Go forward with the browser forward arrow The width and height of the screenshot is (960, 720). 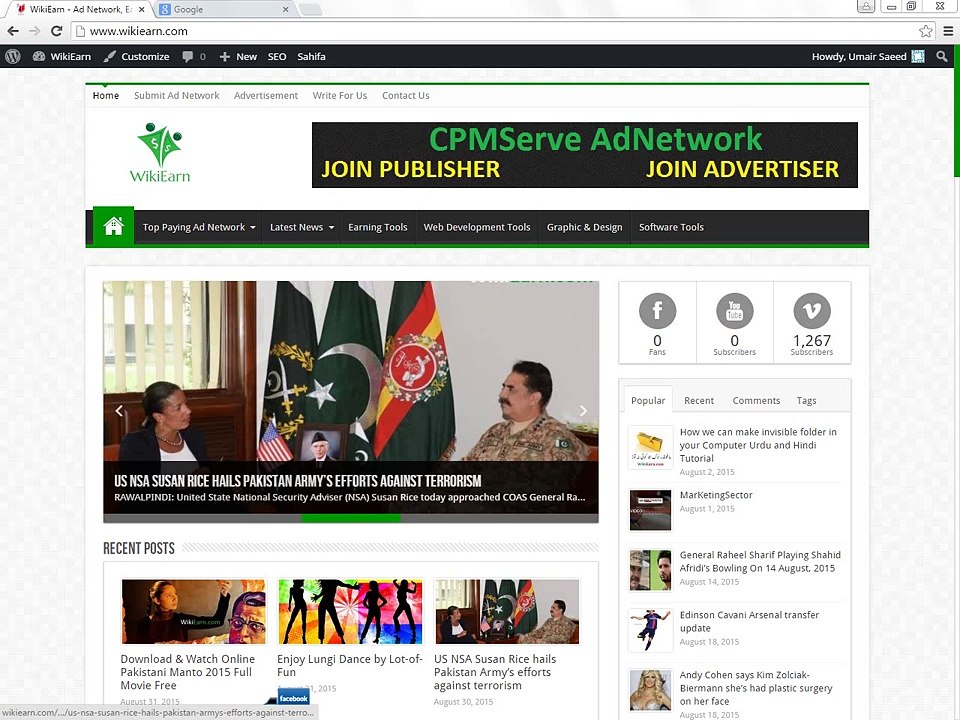click(35, 31)
